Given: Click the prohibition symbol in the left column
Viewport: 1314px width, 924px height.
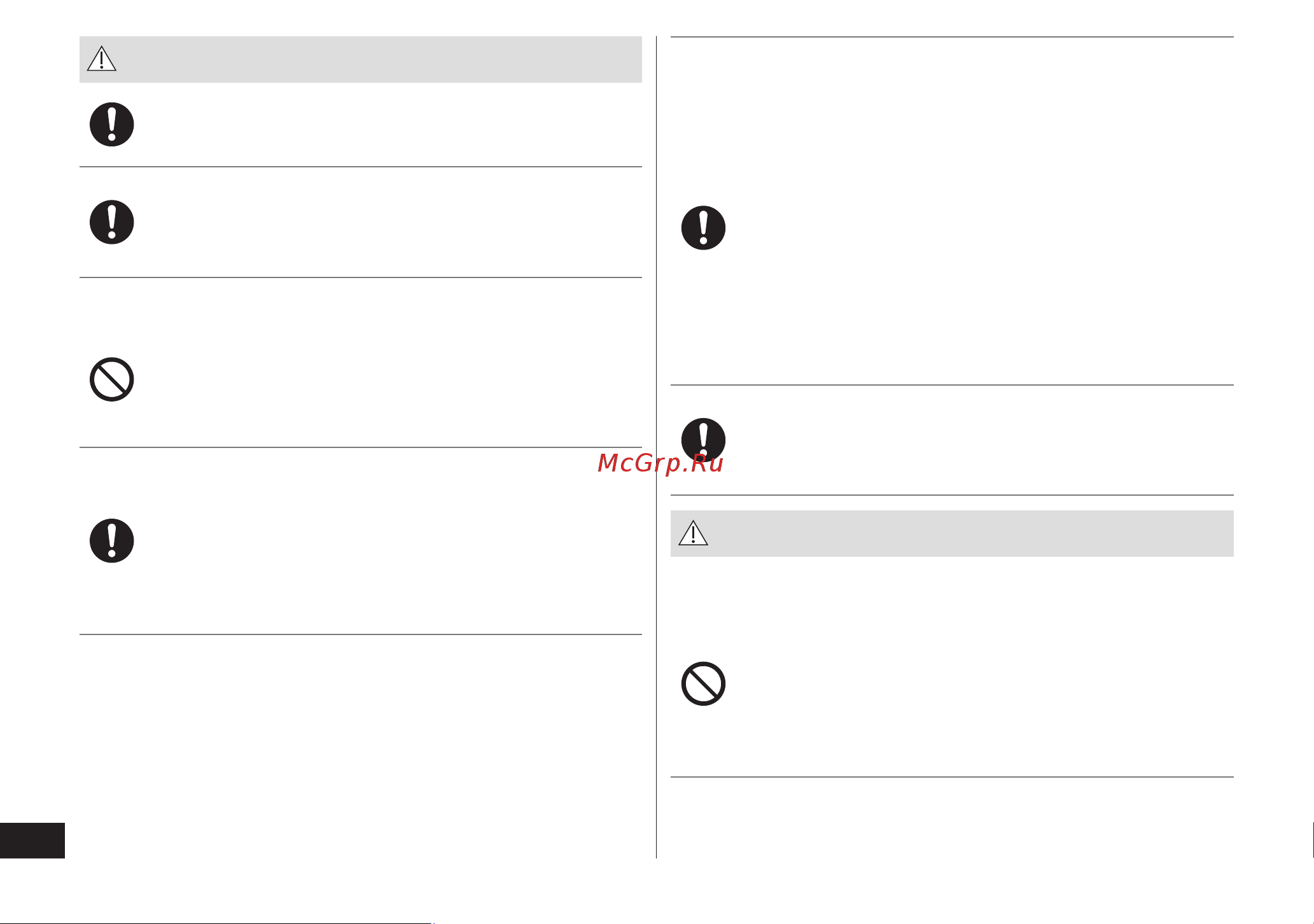Looking at the screenshot, I should tap(112, 379).
